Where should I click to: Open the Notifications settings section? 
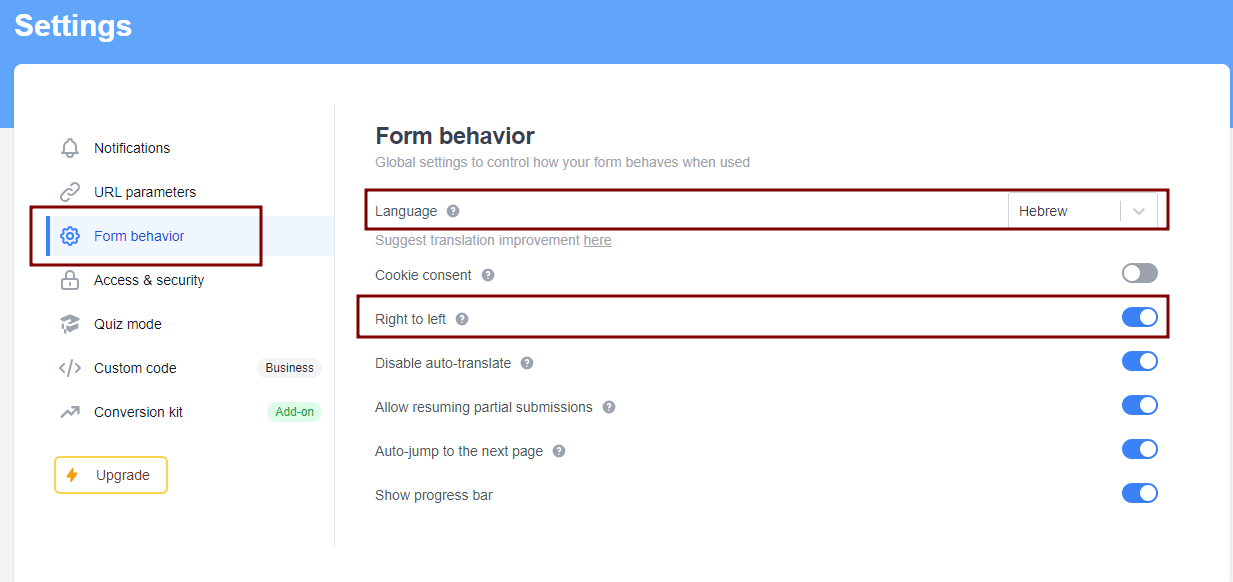[x=132, y=148]
